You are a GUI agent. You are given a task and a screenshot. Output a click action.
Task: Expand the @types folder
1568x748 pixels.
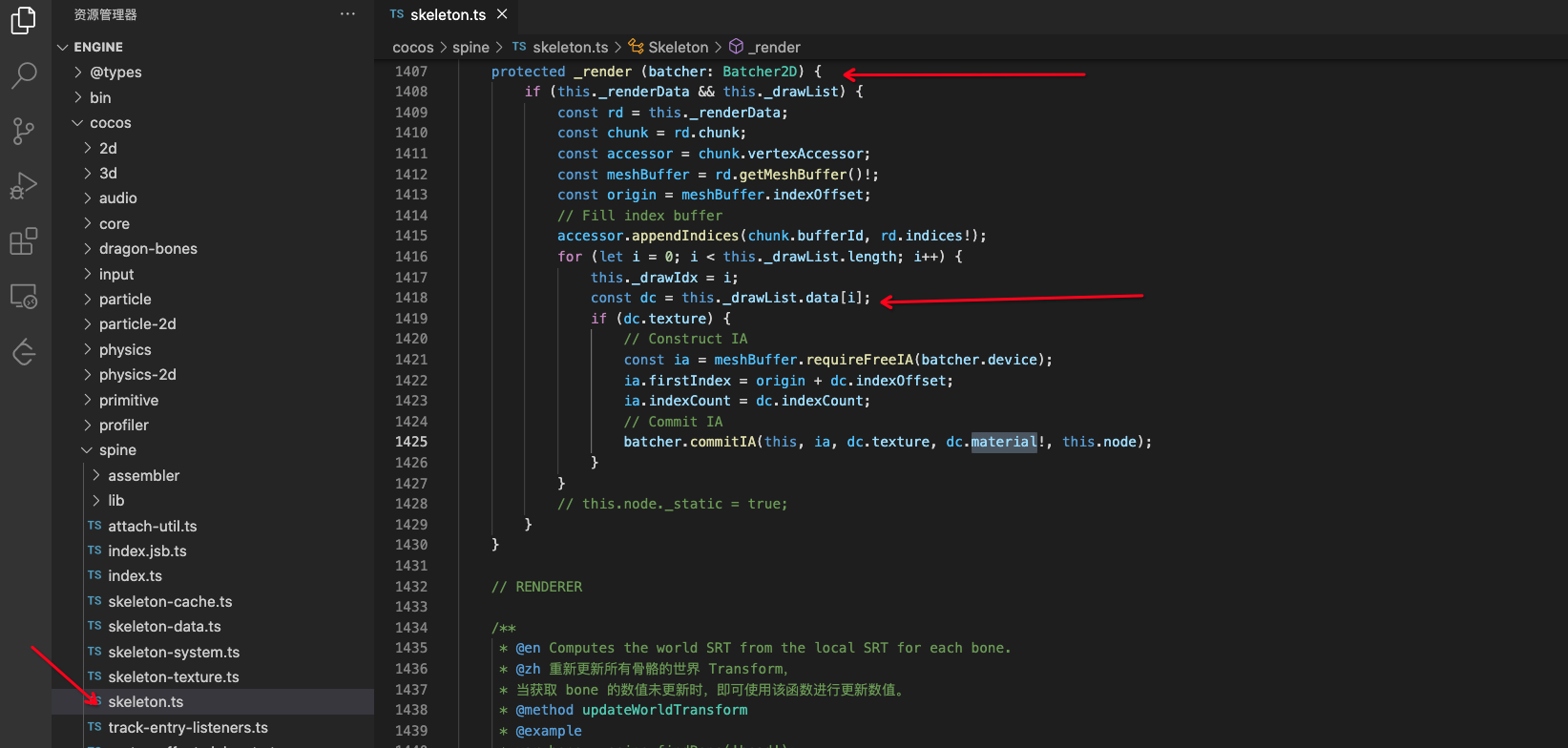[78, 73]
